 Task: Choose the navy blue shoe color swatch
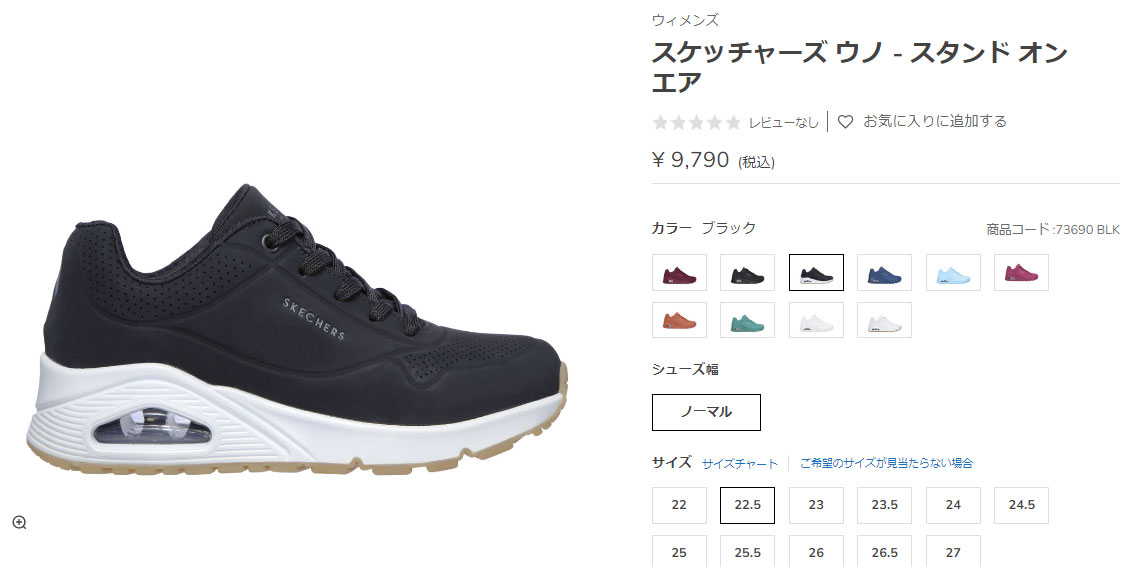[884, 272]
